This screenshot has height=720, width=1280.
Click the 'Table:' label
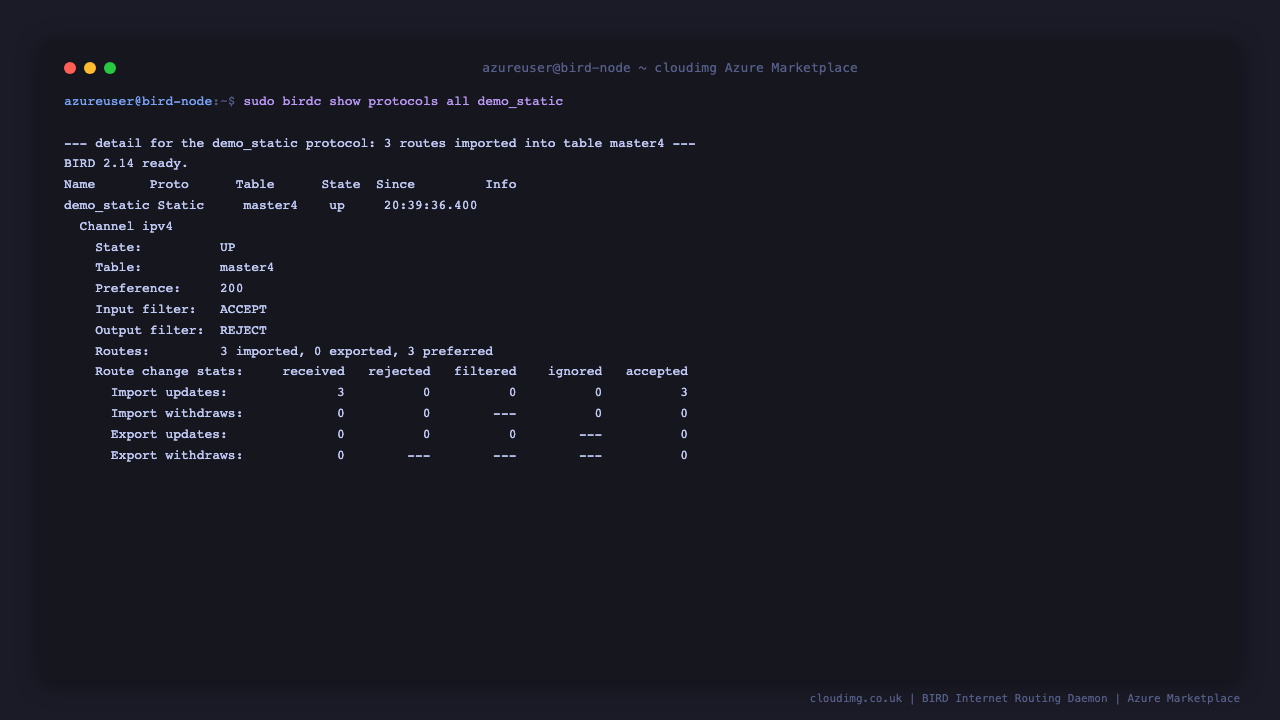coord(118,268)
